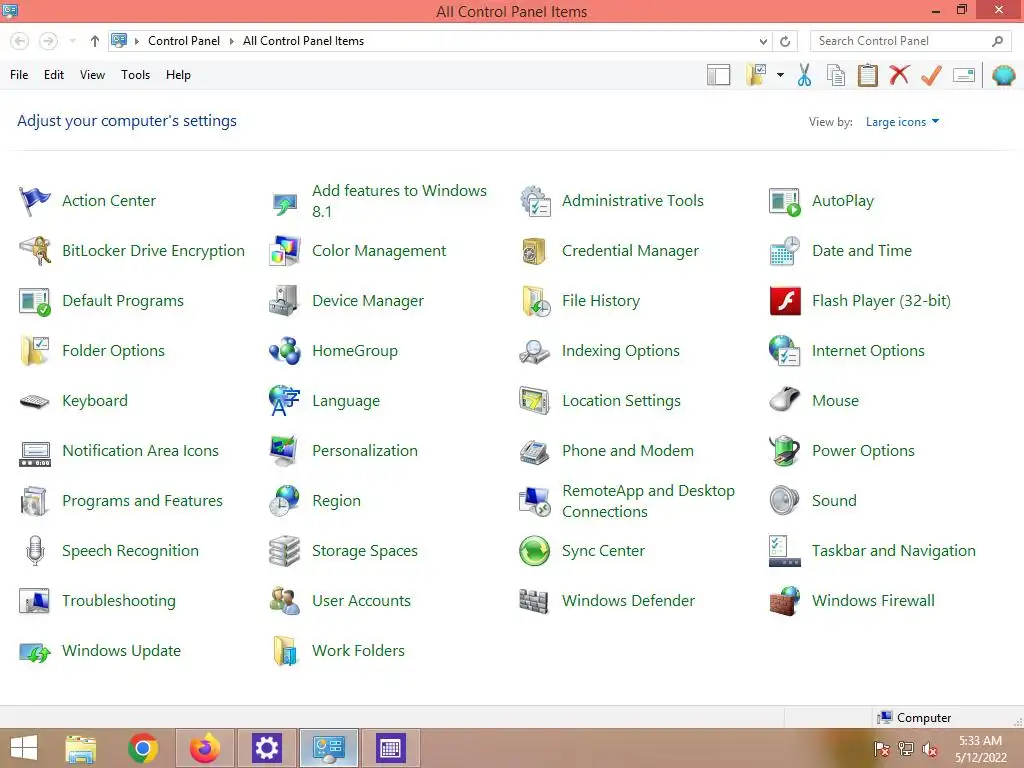1024x768 pixels.
Task: Open the Speech Recognition microphone icon
Action: coord(35,551)
